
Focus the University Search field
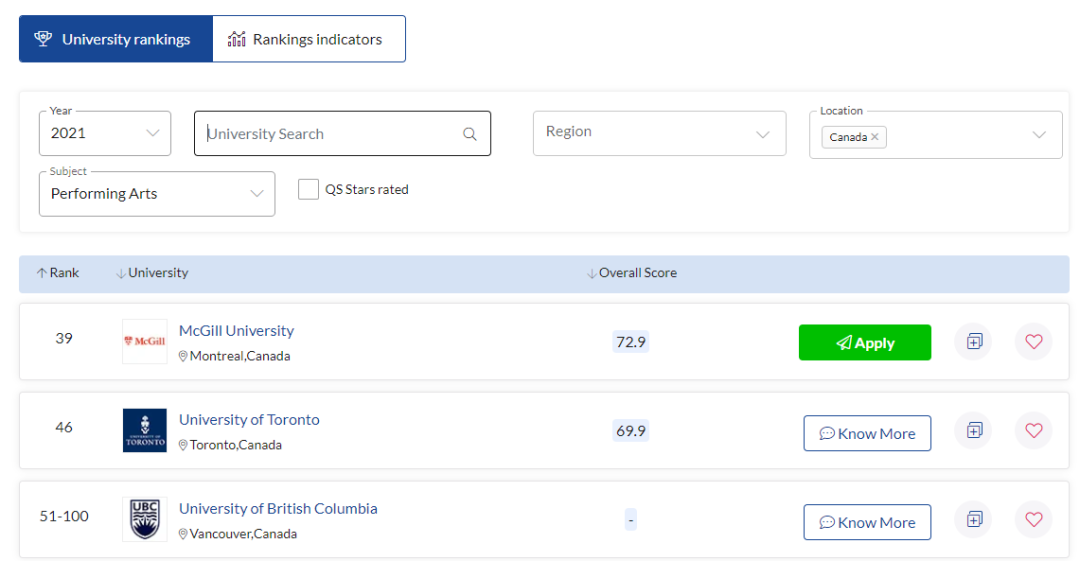point(330,134)
